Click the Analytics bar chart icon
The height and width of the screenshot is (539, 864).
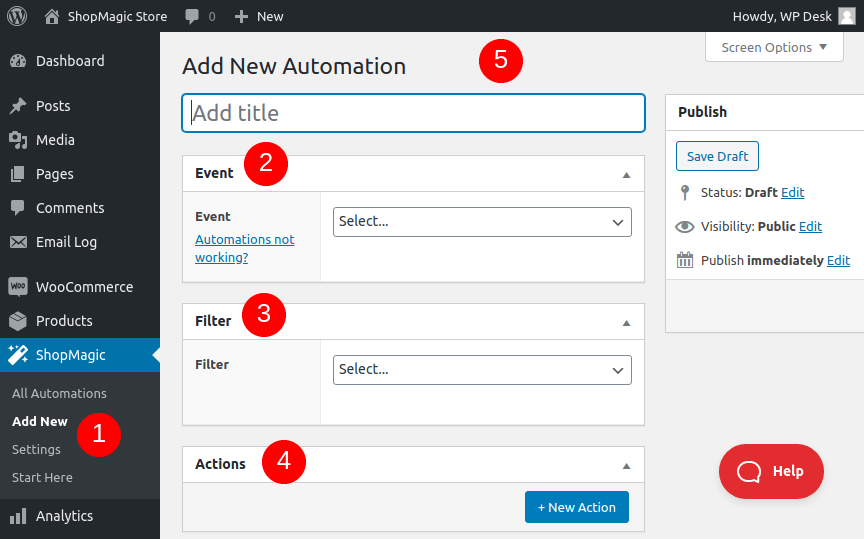pyautogui.click(x=18, y=516)
